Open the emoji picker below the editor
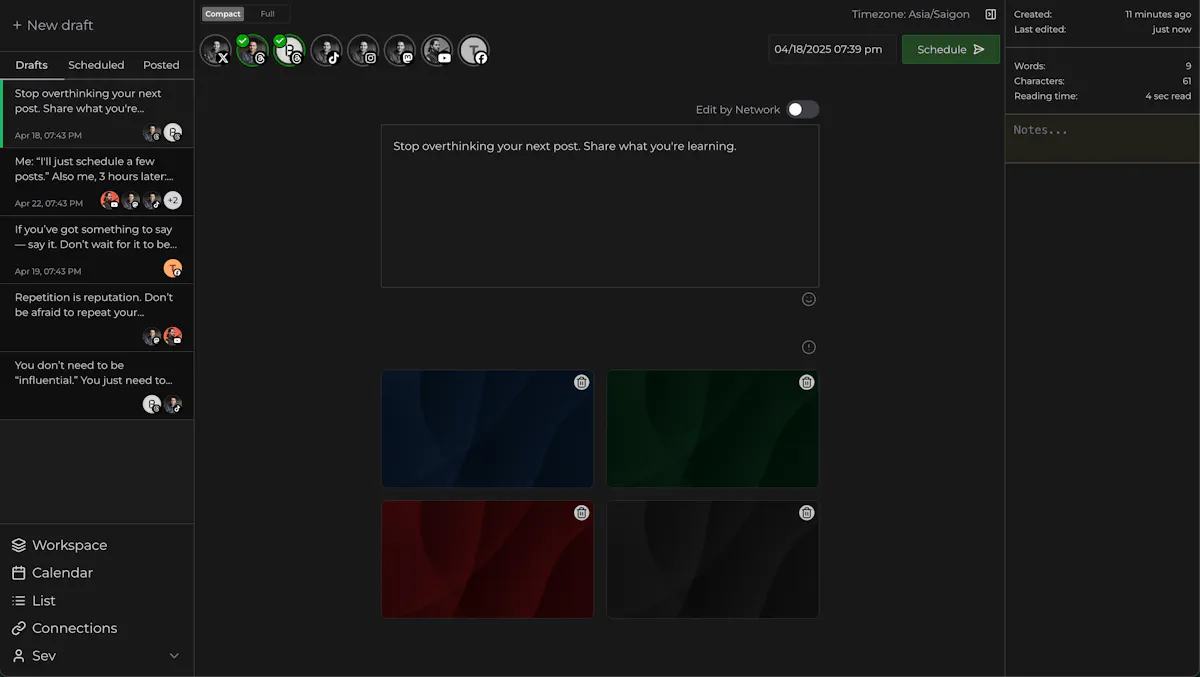The width and height of the screenshot is (1200, 677). point(809,299)
